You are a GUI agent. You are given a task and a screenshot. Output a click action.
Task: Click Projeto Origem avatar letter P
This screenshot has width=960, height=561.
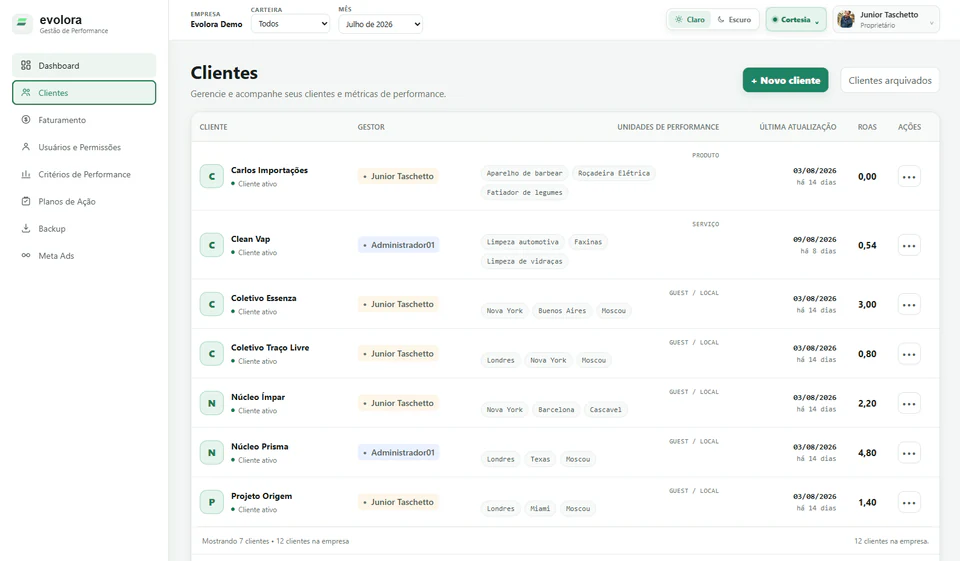(212, 502)
